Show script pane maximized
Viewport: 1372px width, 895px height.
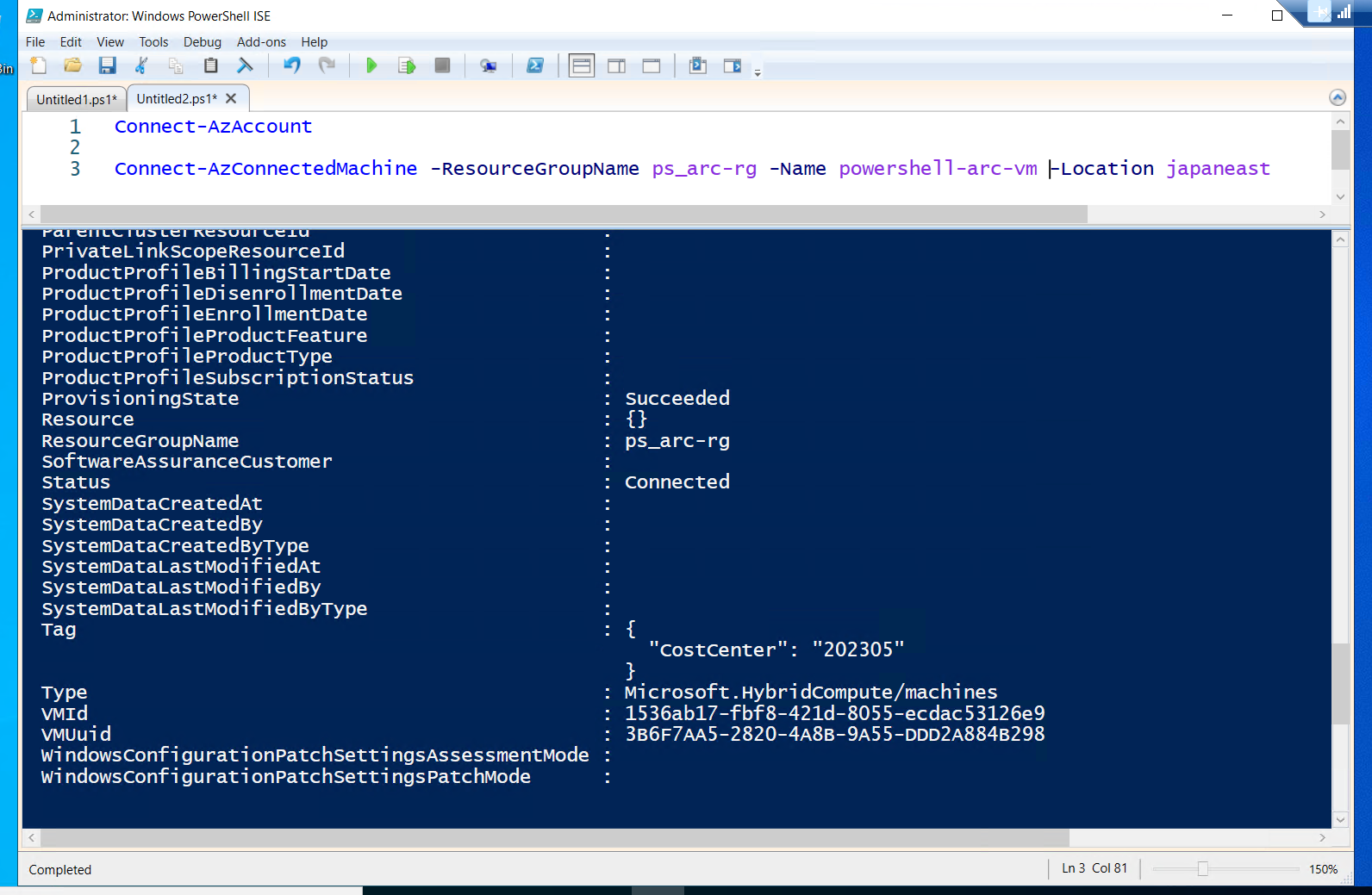pyautogui.click(x=652, y=65)
